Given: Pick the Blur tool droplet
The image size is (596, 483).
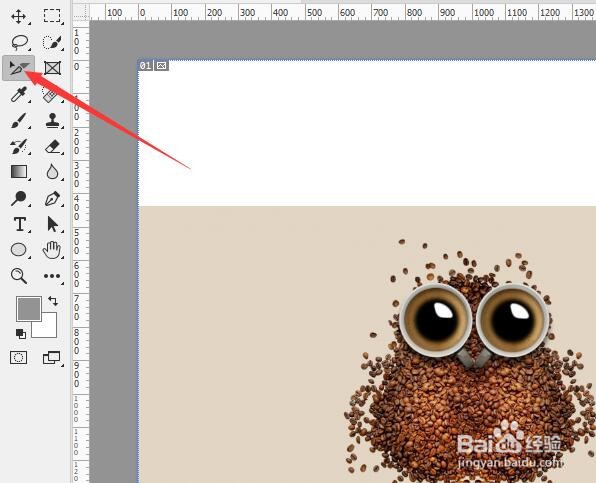Looking at the screenshot, I should coord(52,172).
